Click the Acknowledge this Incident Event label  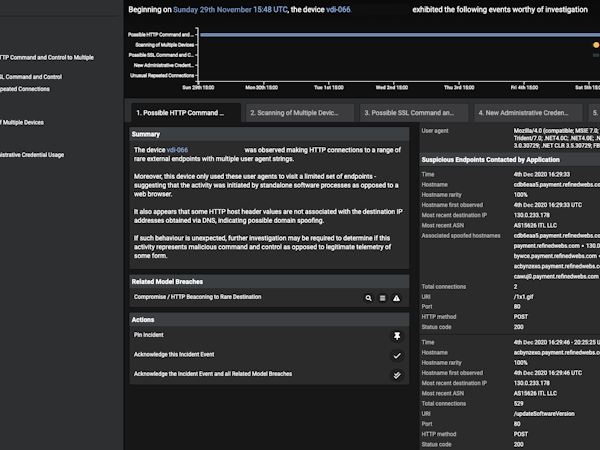point(174,354)
